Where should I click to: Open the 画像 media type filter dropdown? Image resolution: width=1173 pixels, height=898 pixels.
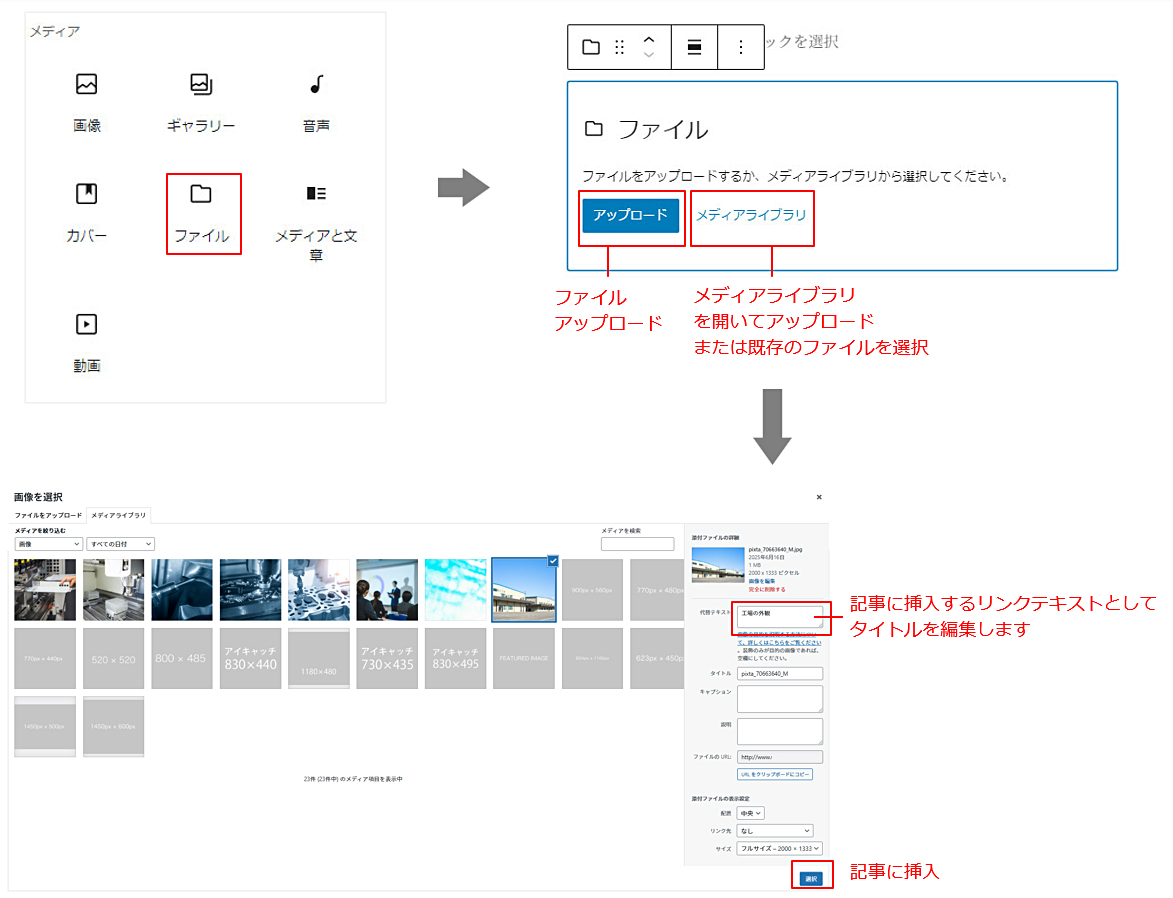pyautogui.click(x=48, y=544)
